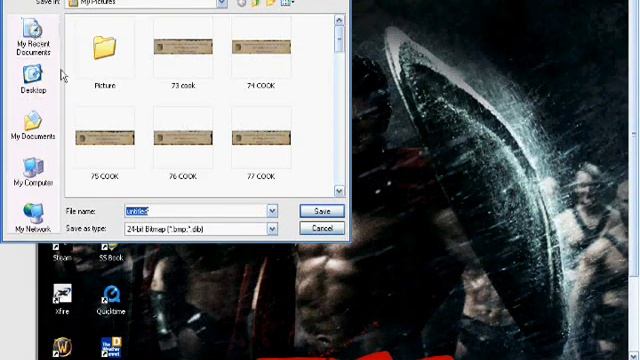The height and width of the screenshot is (360, 640).
Task: Open My Recent Documents in the places bar
Action: [x=33, y=37]
